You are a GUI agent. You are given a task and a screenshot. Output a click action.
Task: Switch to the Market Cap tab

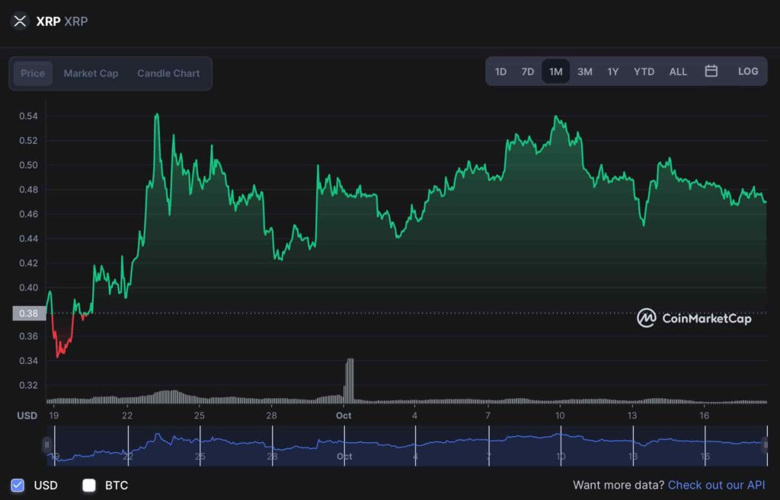(x=91, y=73)
